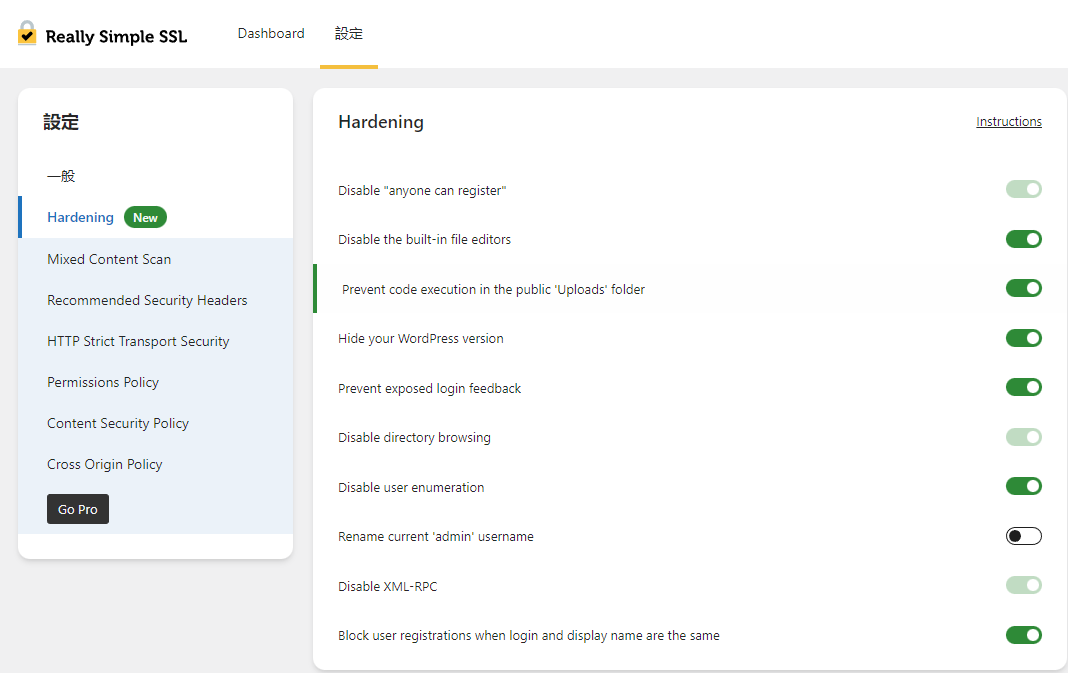Disable the user enumeration toggle
The image size is (1068, 673).
coord(1023,487)
